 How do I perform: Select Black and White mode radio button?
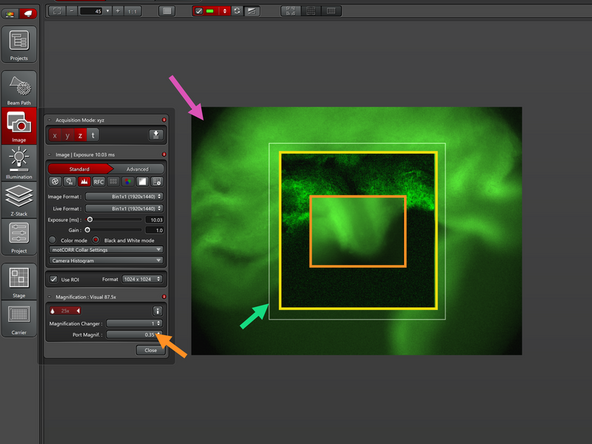pyautogui.click(x=96, y=240)
